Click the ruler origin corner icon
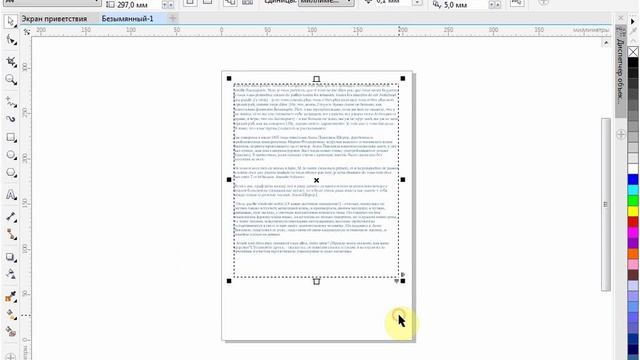 pyautogui.click(x=27, y=31)
